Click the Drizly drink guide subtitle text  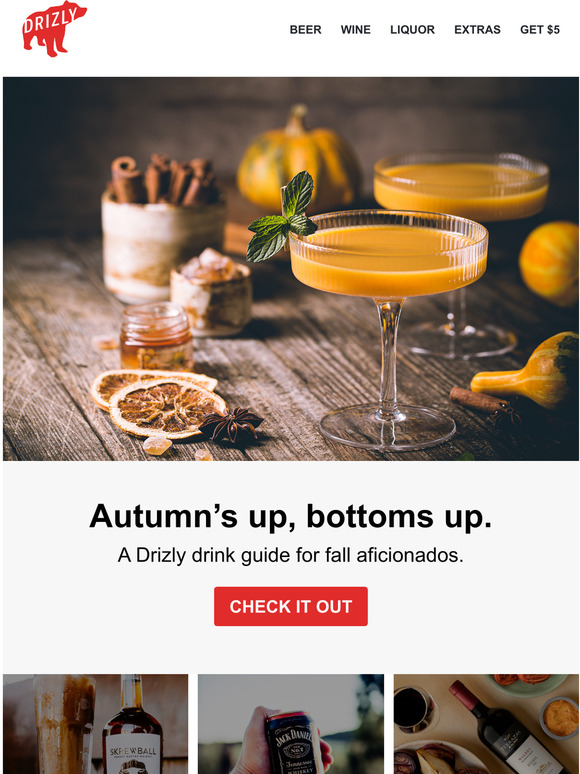coord(291,555)
